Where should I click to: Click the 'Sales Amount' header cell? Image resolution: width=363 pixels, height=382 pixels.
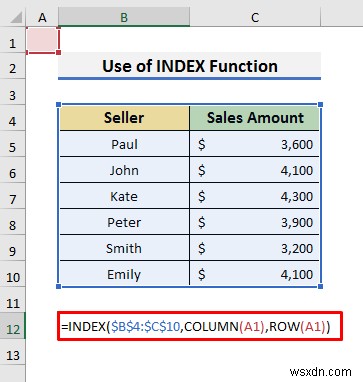(x=255, y=118)
